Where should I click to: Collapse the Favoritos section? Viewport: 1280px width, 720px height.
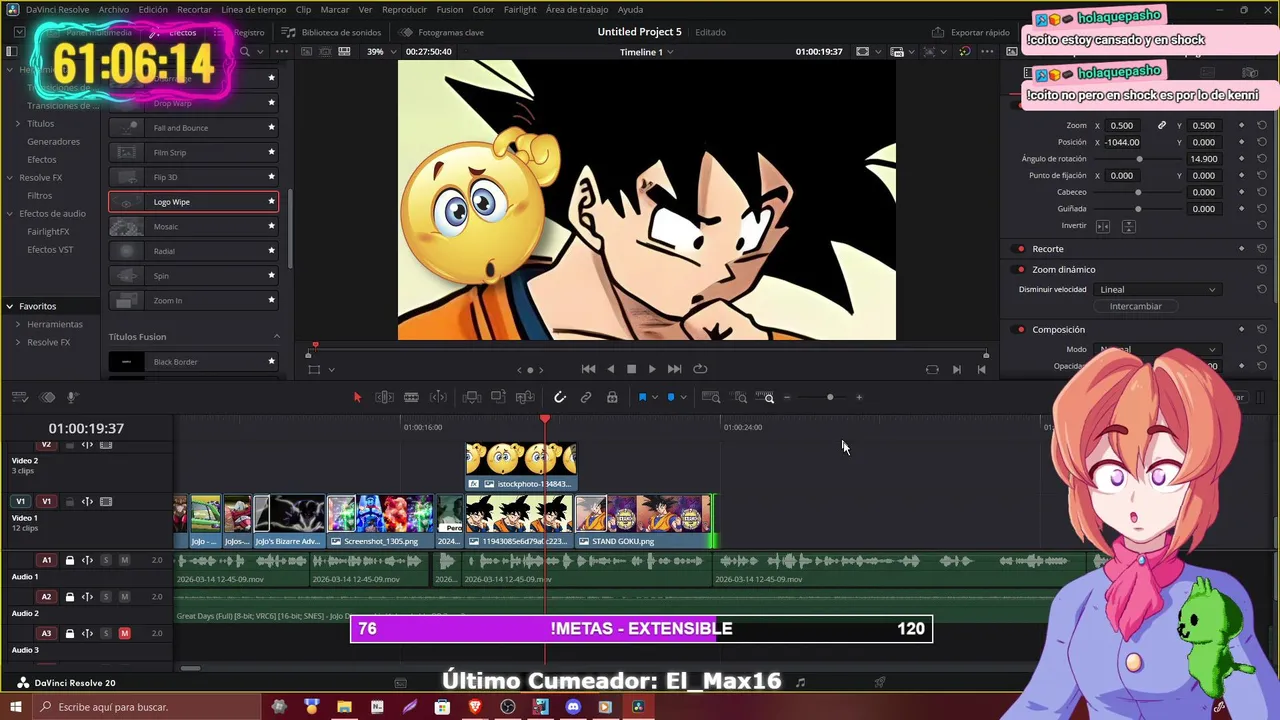[9, 306]
